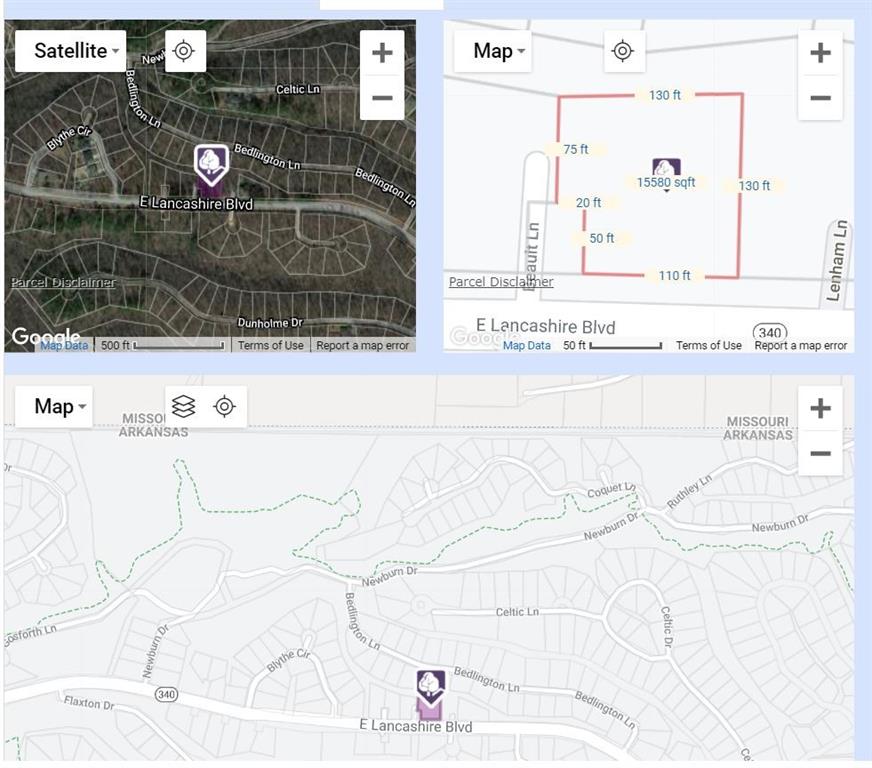The height and width of the screenshot is (768, 872).
Task: Click the property marker on bottom map
Action: click(431, 690)
